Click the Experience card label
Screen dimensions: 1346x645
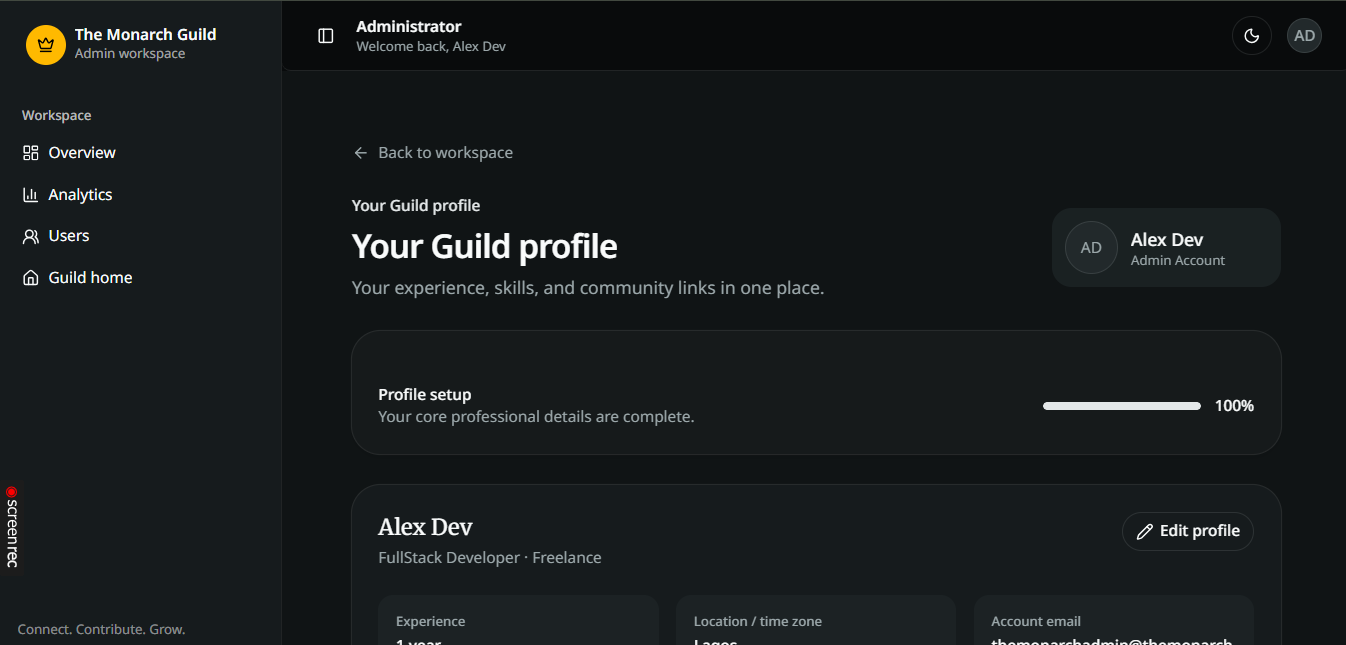[431, 622]
